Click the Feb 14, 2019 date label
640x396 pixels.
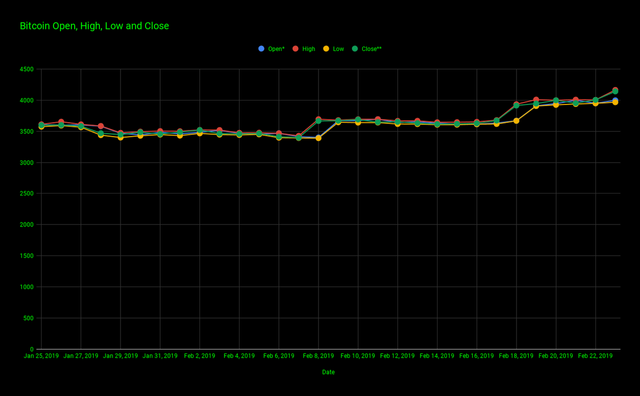click(437, 356)
